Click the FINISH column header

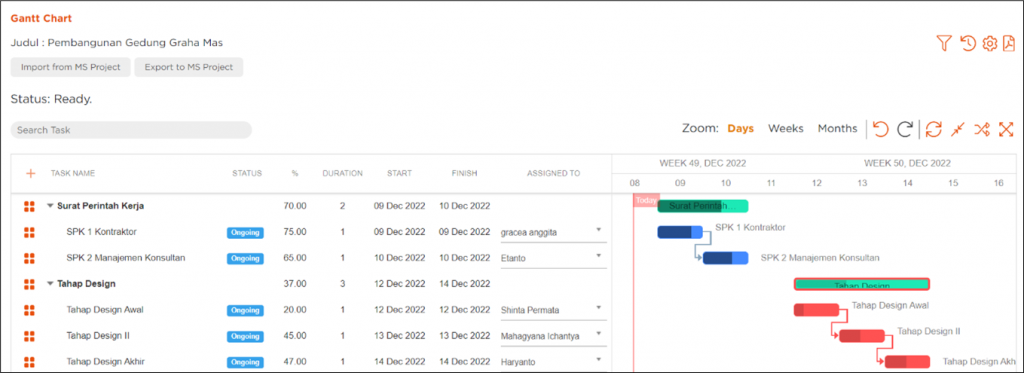coord(464,173)
